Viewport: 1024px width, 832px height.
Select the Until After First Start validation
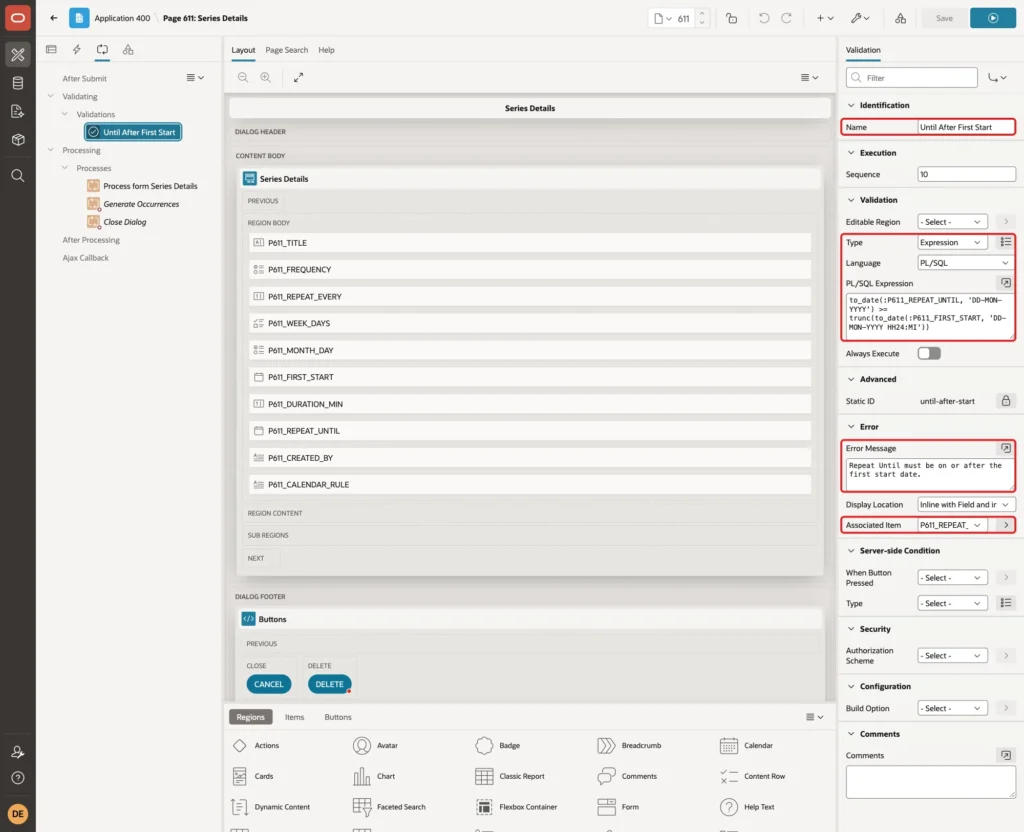pos(133,132)
